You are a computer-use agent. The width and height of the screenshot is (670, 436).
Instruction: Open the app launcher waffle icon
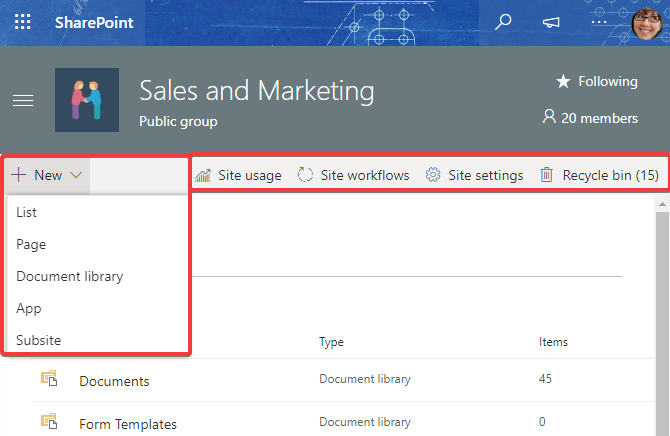point(23,22)
